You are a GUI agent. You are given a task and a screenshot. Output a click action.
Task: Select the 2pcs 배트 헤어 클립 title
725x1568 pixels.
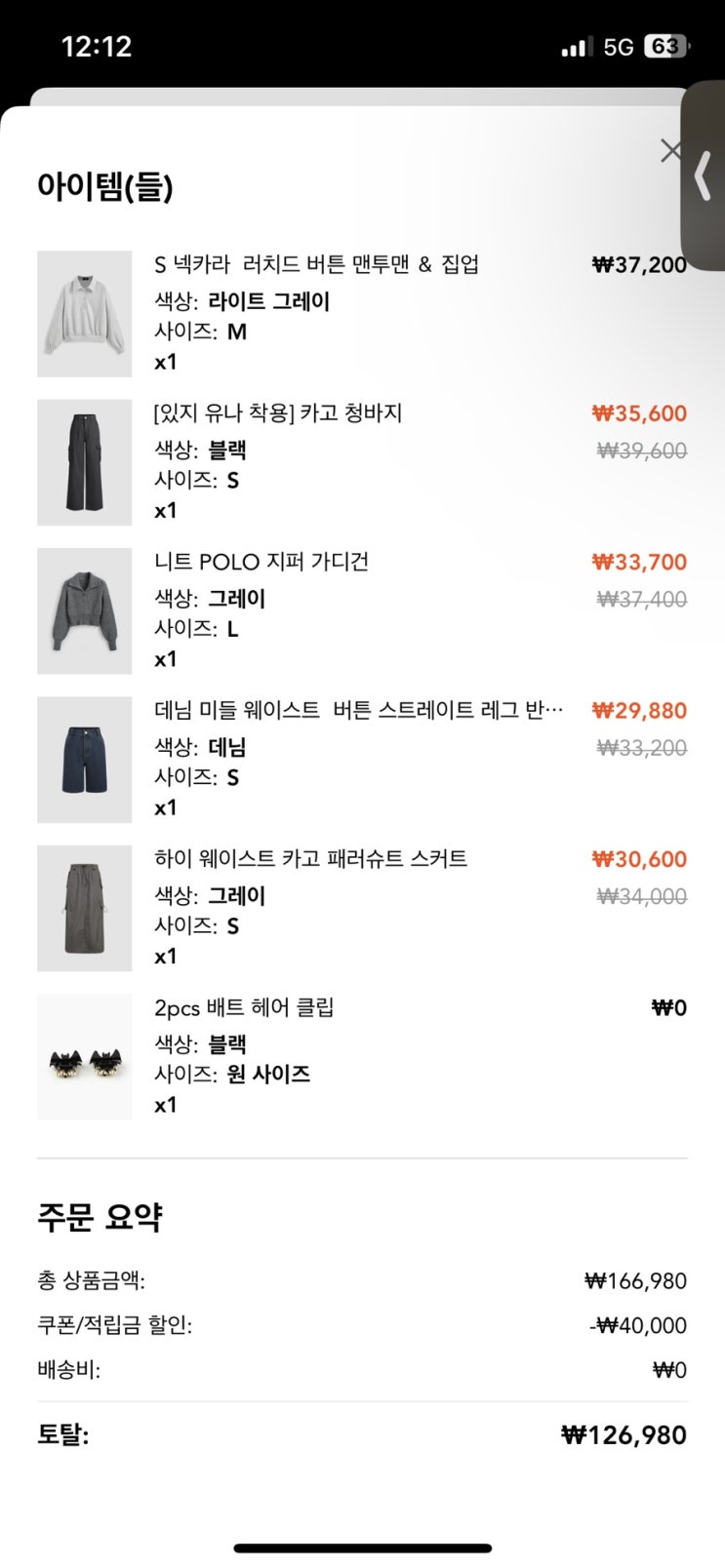(x=244, y=1007)
